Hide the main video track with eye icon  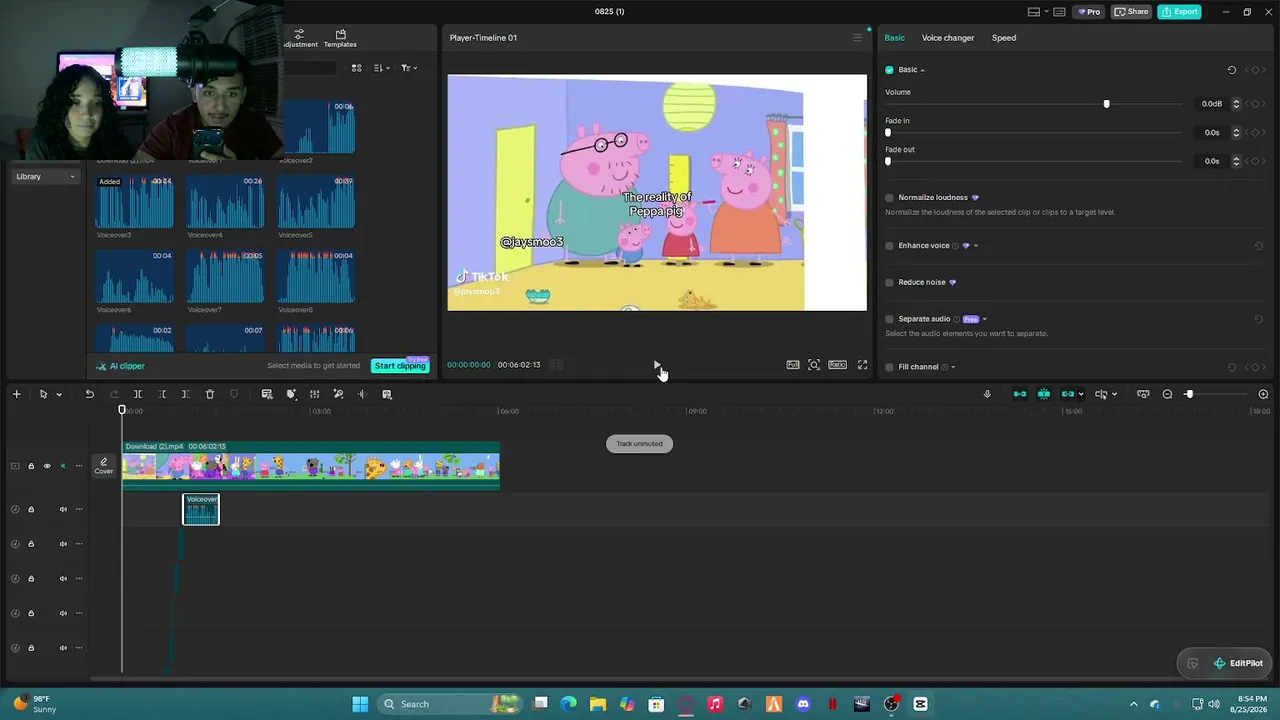click(46, 466)
